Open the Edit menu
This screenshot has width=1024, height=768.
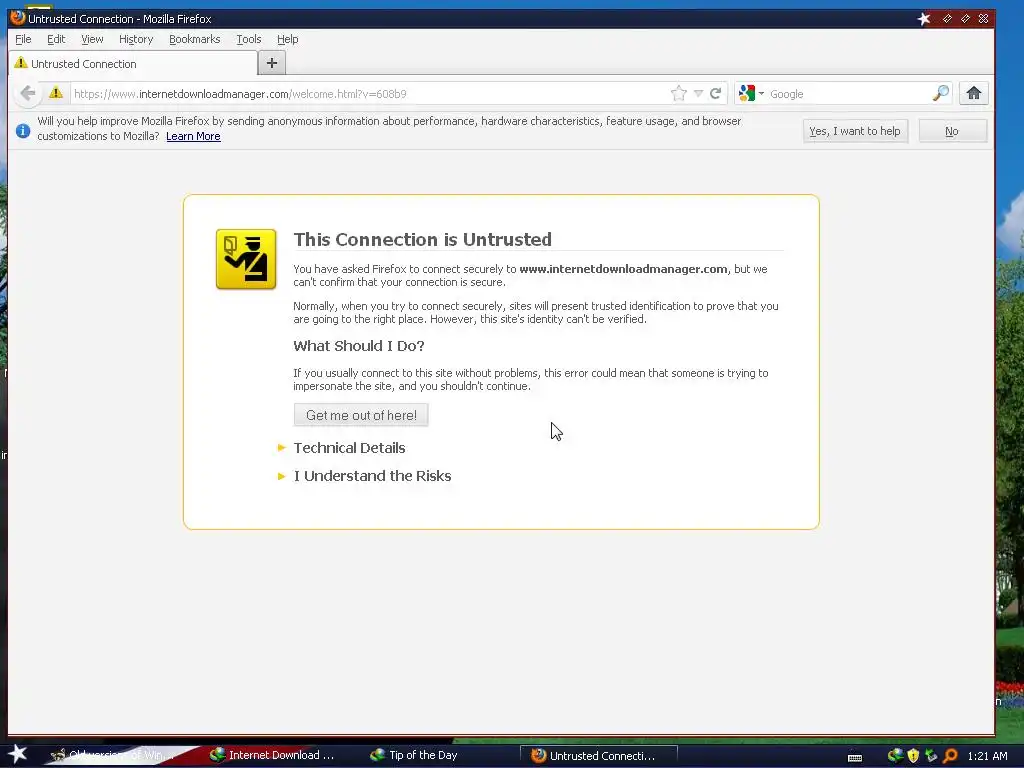click(x=56, y=39)
